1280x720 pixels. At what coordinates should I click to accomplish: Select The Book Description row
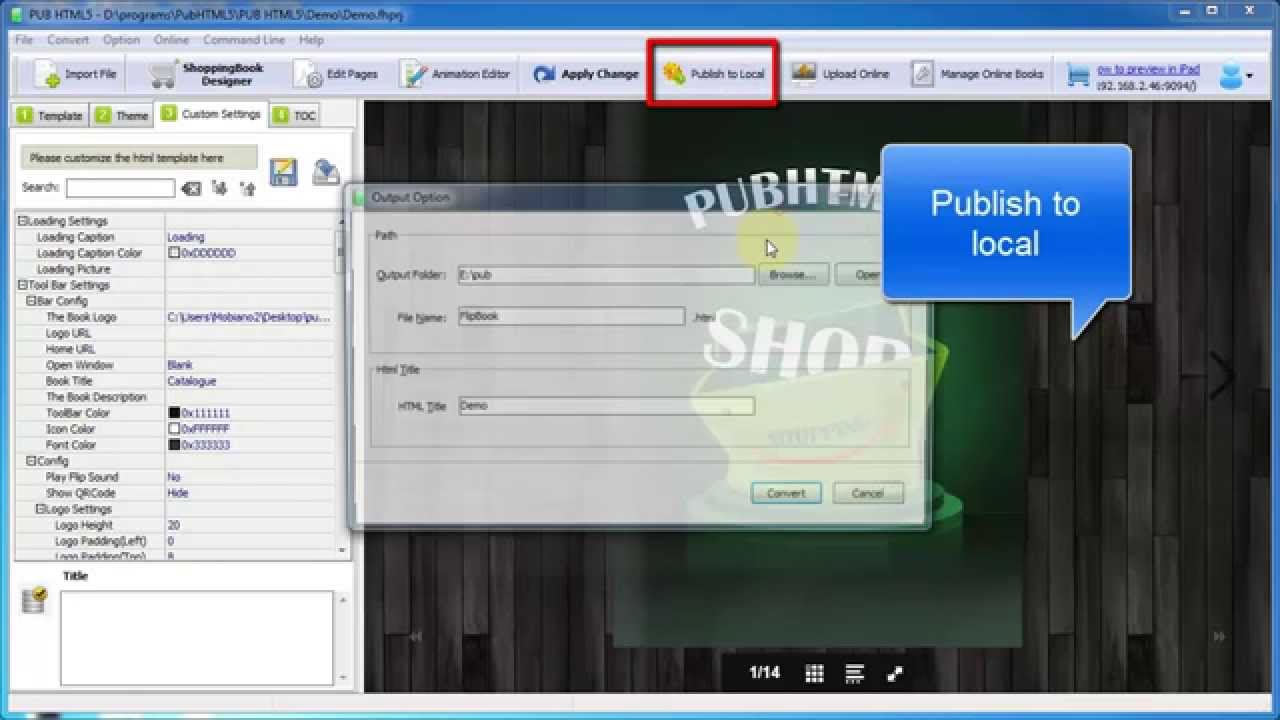click(x=175, y=397)
